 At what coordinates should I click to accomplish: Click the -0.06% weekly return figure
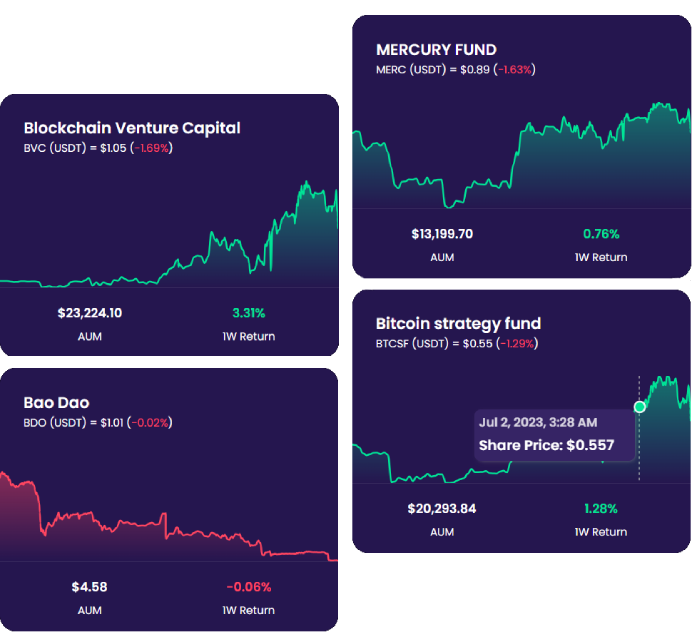[248, 587]
